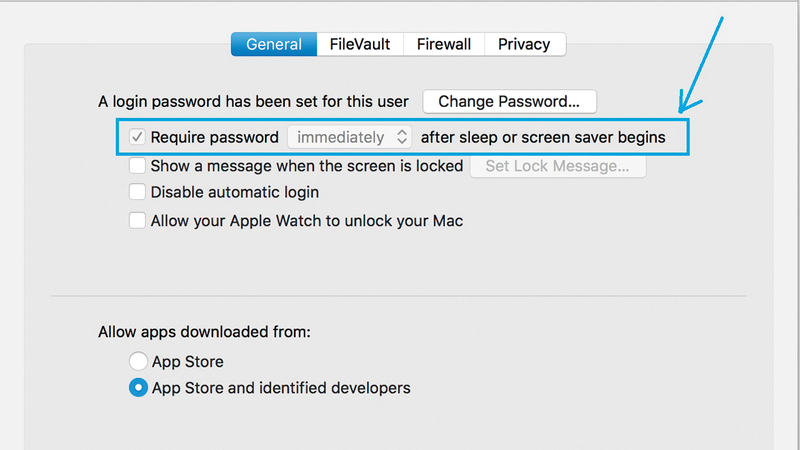Click the 'Require password' label text

[214, 137]
